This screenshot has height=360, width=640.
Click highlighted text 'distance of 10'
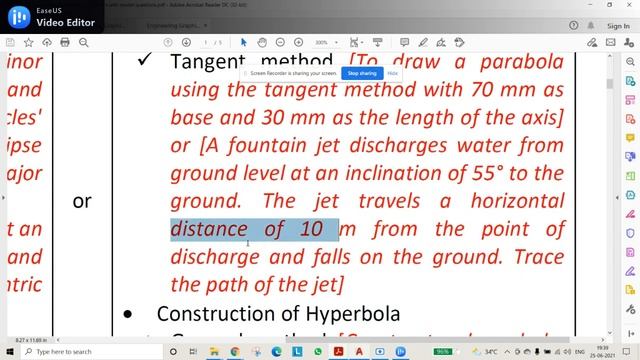coord(247,229)
